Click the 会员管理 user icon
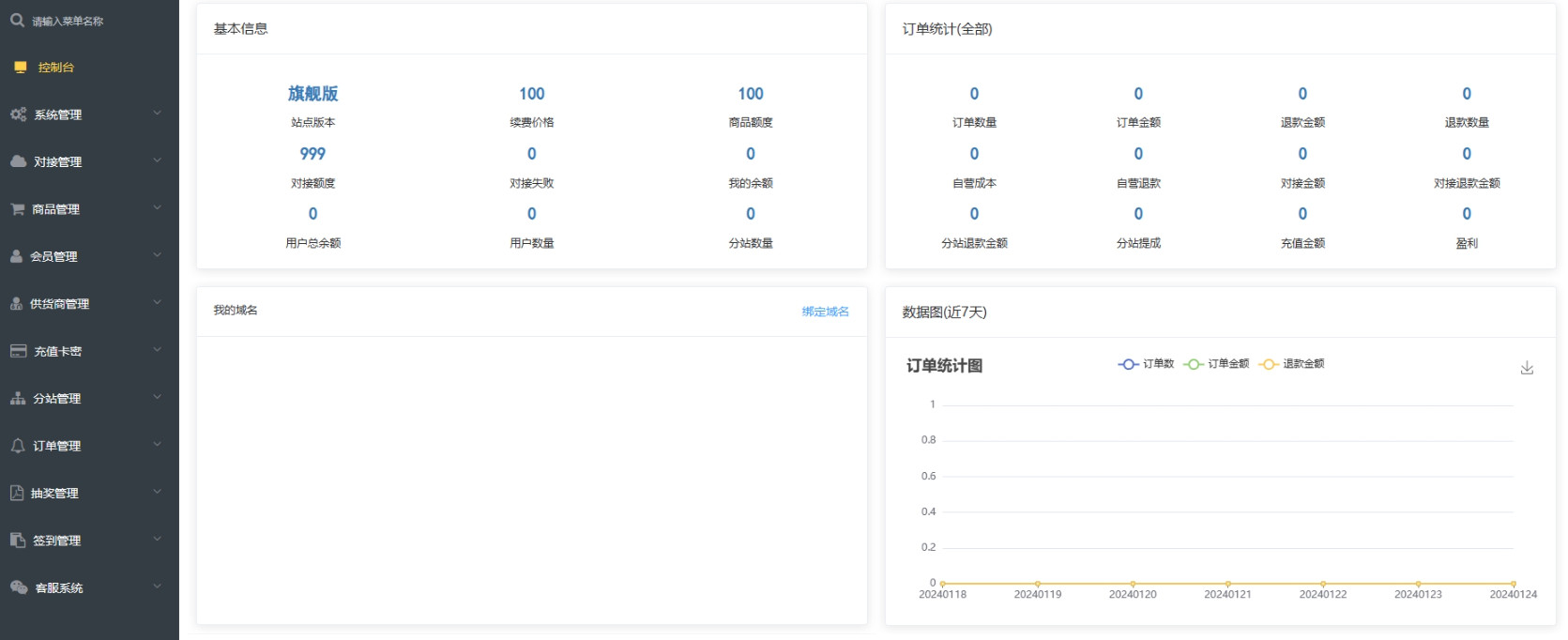 tap(16, 256)
